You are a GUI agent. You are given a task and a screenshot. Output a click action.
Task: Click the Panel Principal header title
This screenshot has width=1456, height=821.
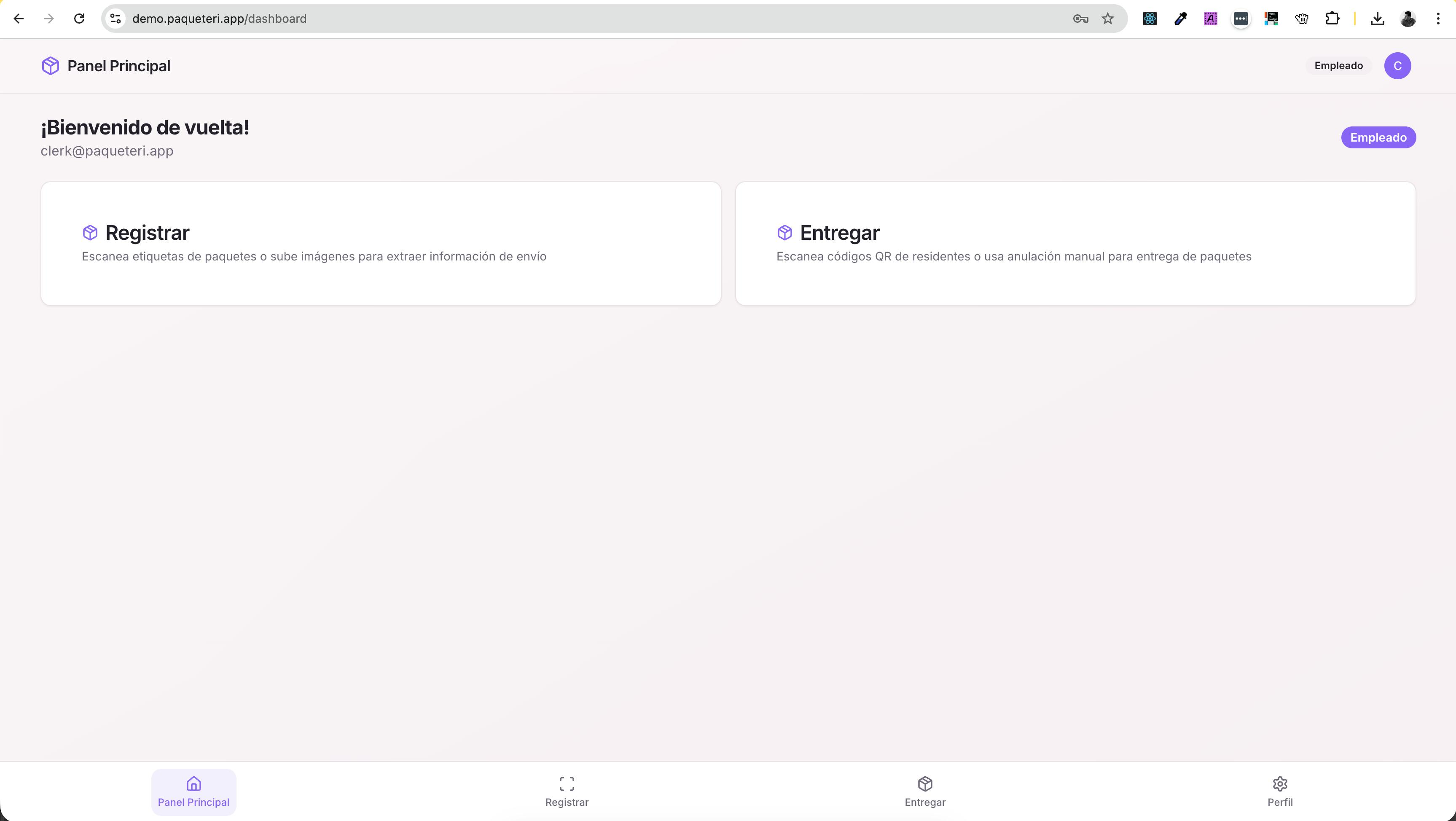pyautogui.click(x=119, y=66)
